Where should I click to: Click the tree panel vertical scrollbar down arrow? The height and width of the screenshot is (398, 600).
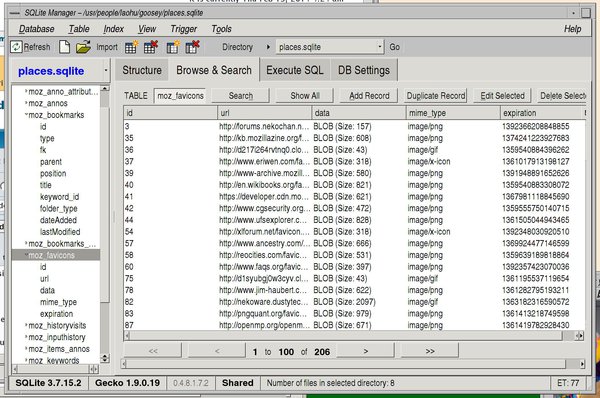pos(104,360)
